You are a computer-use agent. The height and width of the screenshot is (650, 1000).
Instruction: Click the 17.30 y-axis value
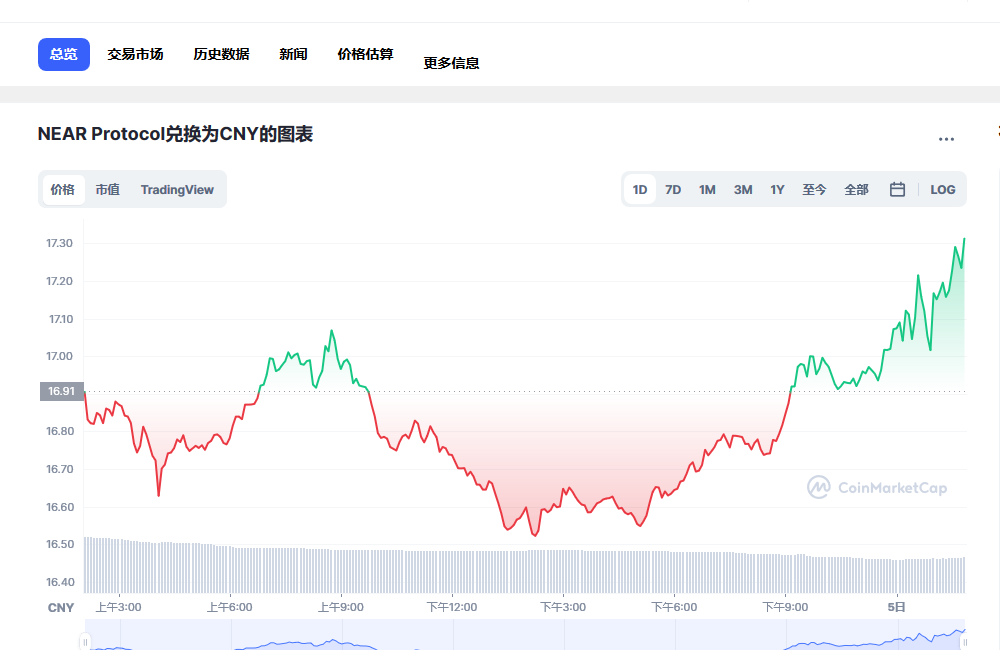(59, 243)
